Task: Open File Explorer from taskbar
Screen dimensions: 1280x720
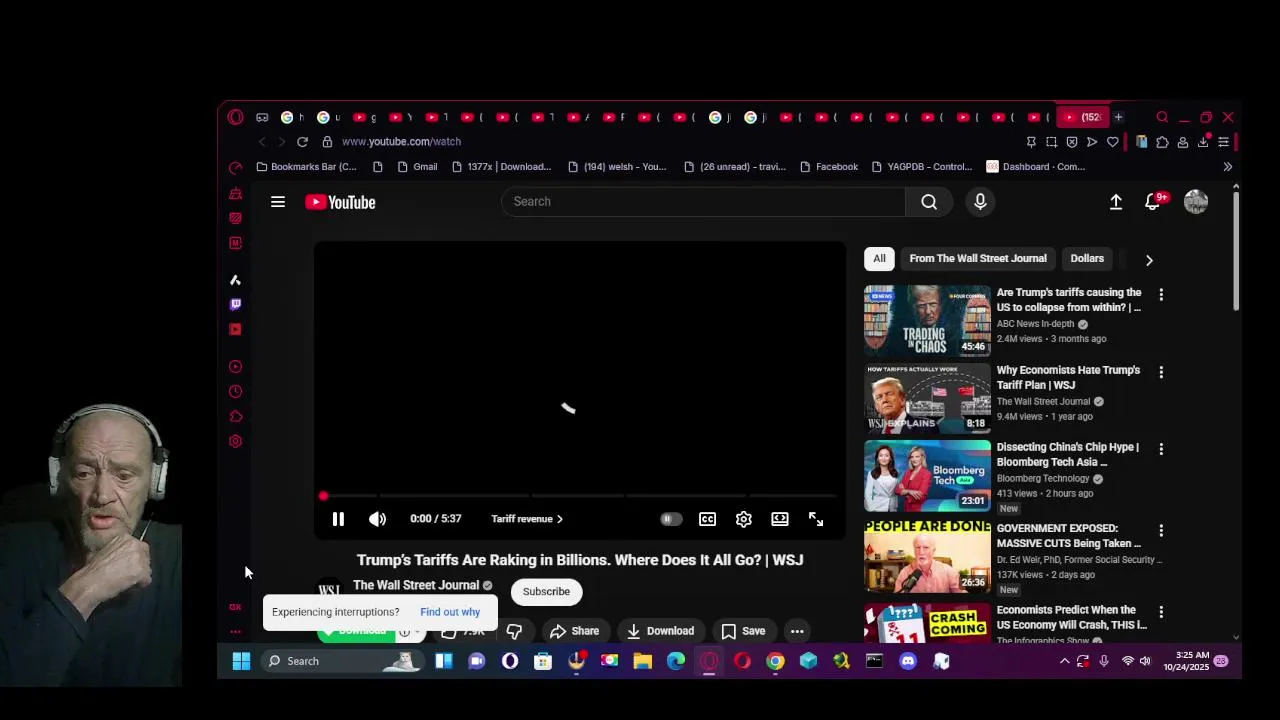Action: pyautogui.click(x=643, y=661)
